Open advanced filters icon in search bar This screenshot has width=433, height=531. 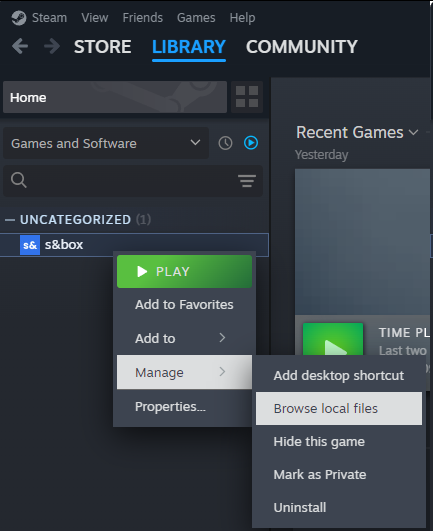click(x=247, y=181)
